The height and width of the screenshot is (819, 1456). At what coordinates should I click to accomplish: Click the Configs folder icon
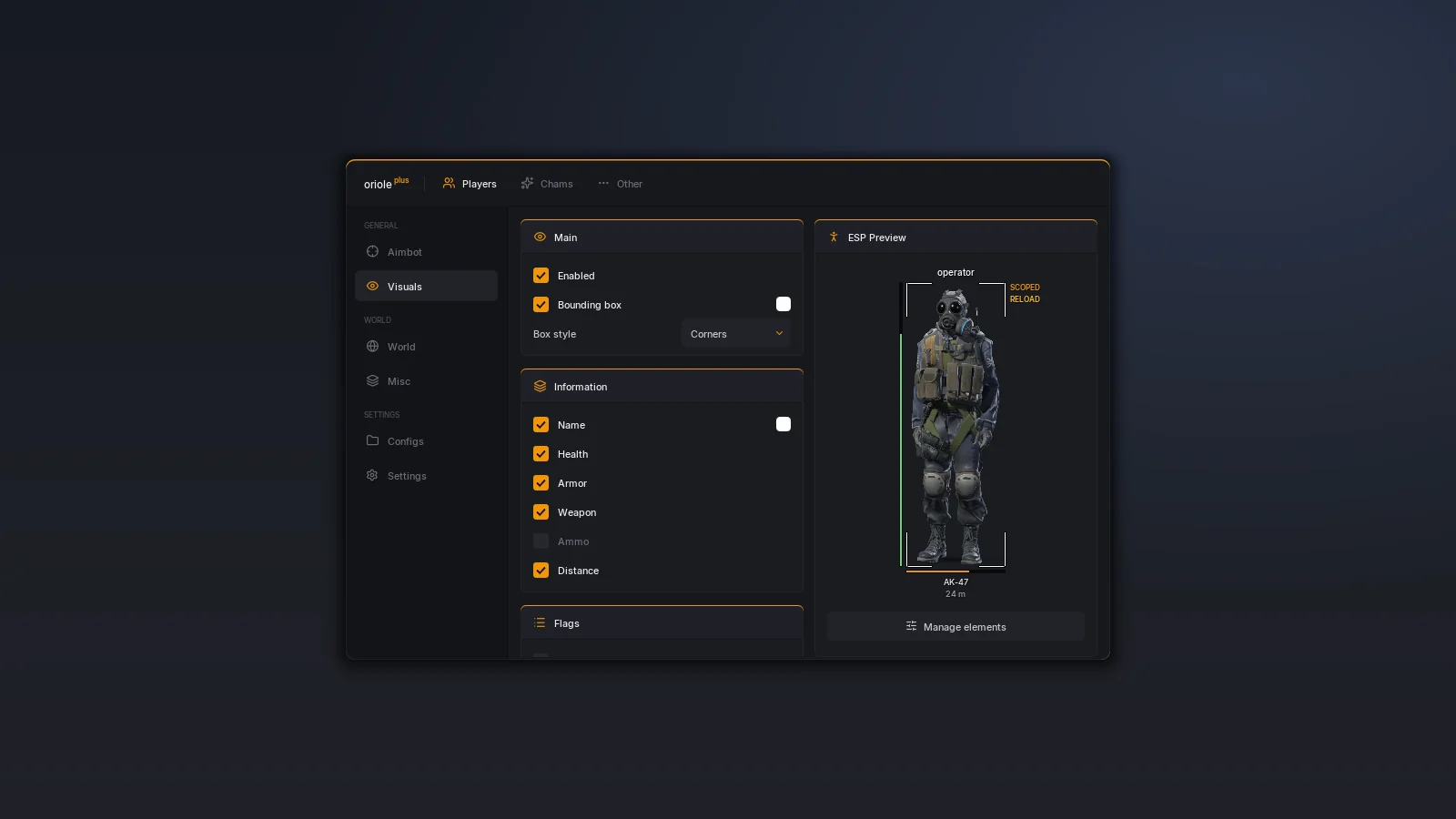click(372, 440)
